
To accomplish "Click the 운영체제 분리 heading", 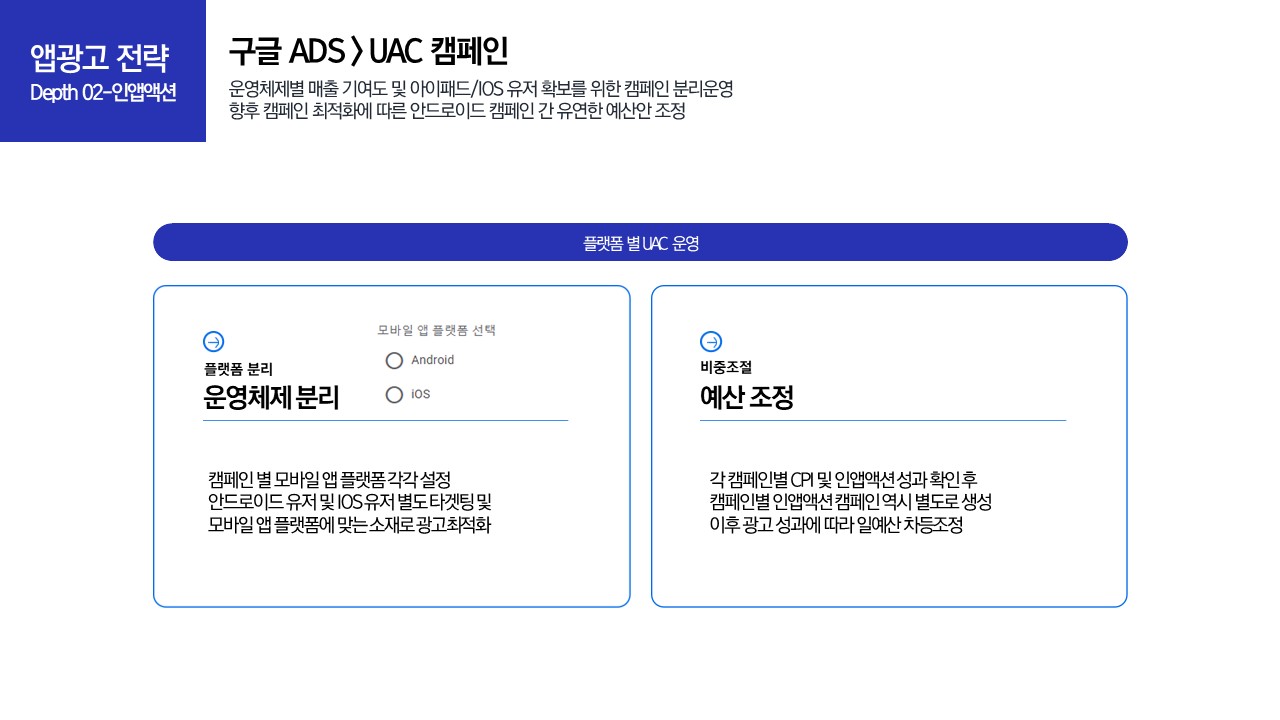I will coord(271,398).
